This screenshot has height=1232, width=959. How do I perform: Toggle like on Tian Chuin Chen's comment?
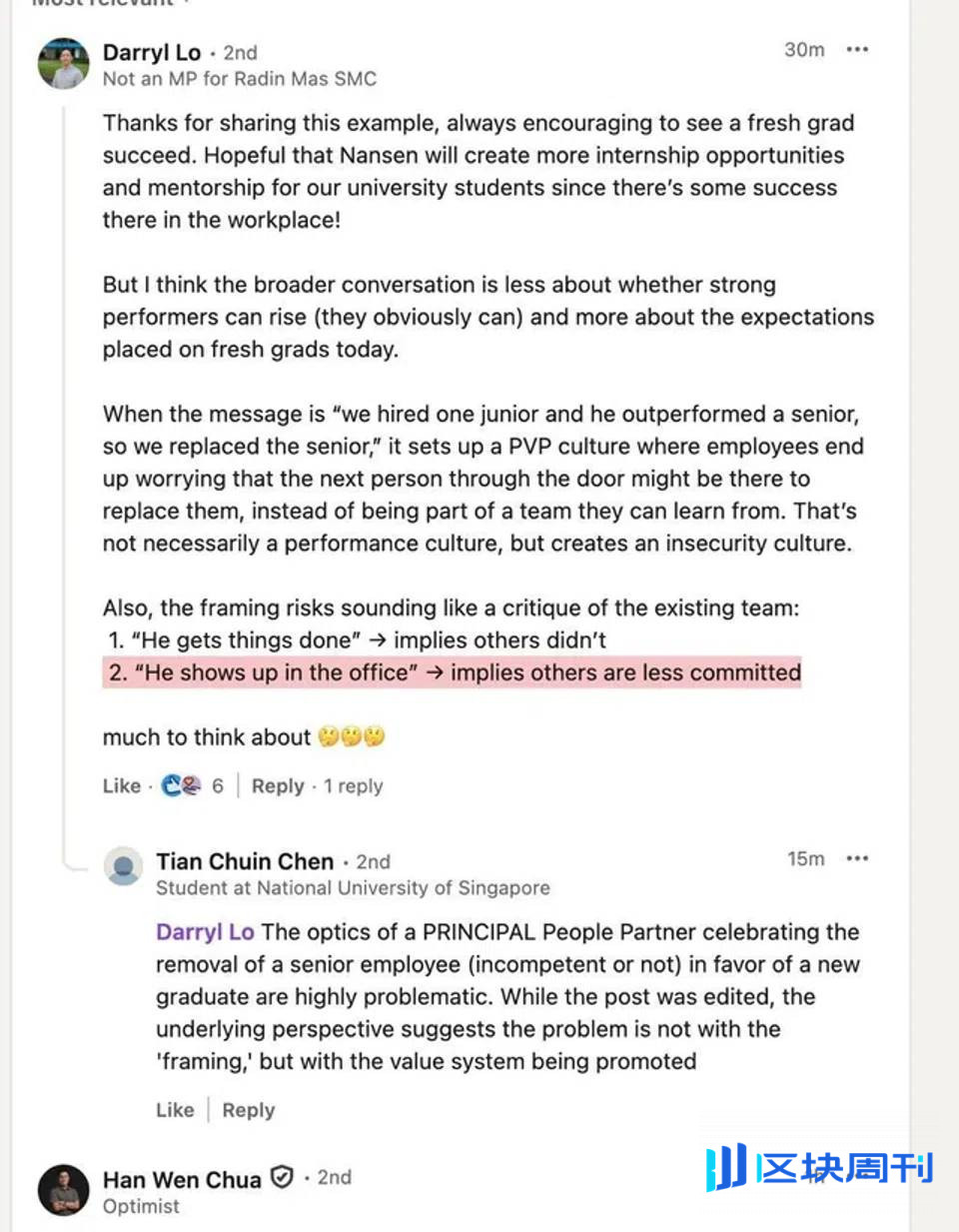point(175,1109)
